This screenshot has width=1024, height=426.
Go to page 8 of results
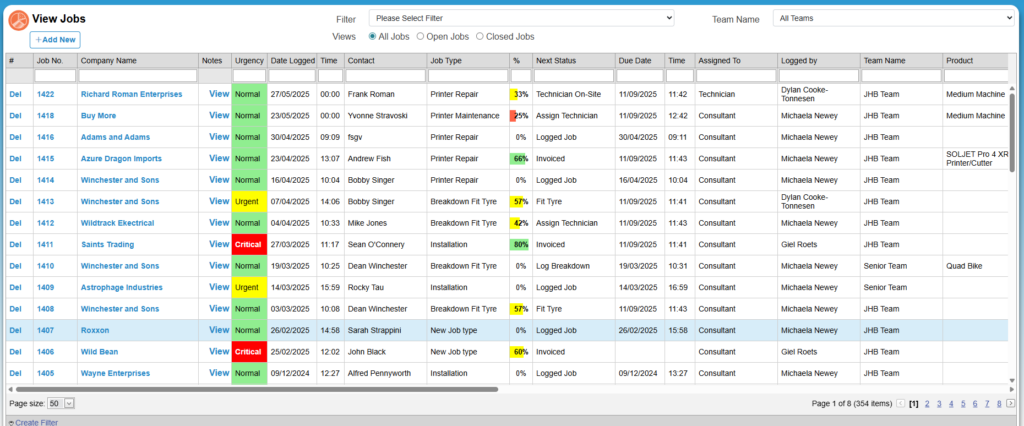point(999,404)
